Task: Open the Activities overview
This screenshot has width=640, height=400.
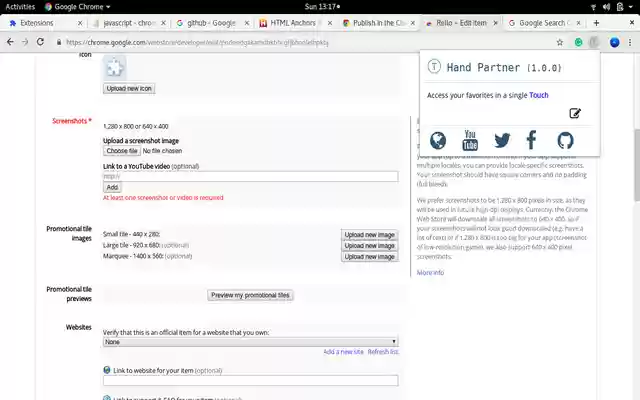Action: click(x=20, y=7)
